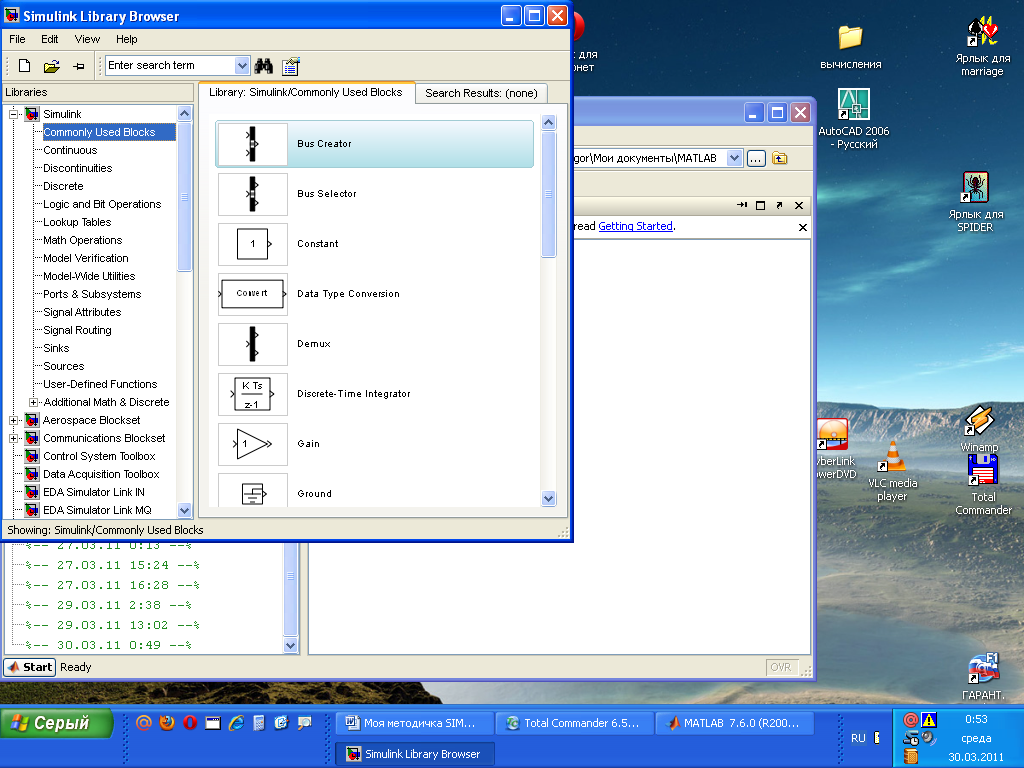1024x768 pixels.
Task: Select the Discrete-Time Integrator block icon
Action: 253,394
